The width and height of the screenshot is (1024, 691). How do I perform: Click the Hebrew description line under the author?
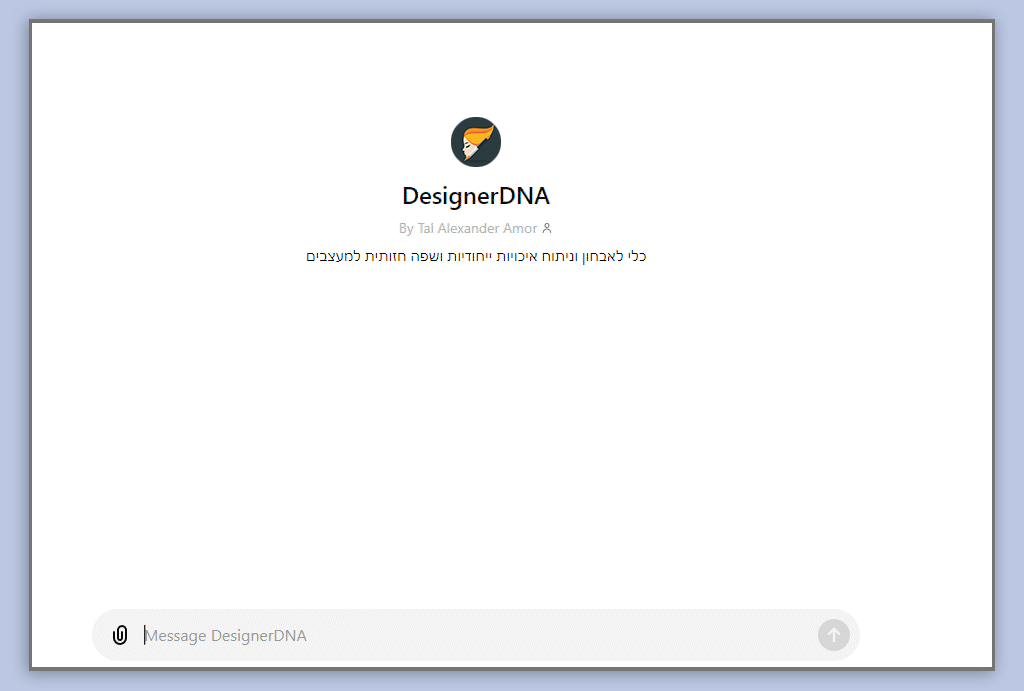pyautogui.click(x=476, y=257)
